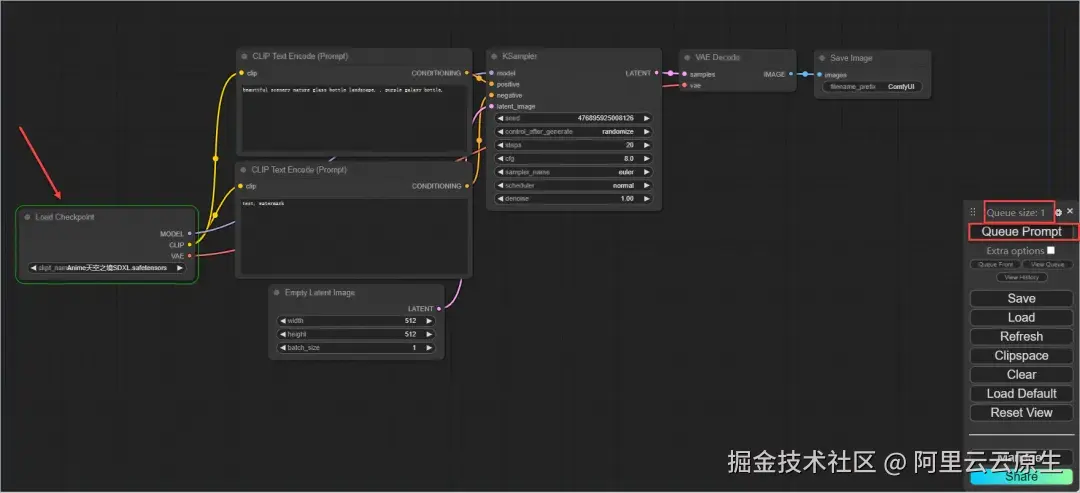Click the Load Checkpoint node title
Viewport: 1080px width, 493px height.
(65, 217)
